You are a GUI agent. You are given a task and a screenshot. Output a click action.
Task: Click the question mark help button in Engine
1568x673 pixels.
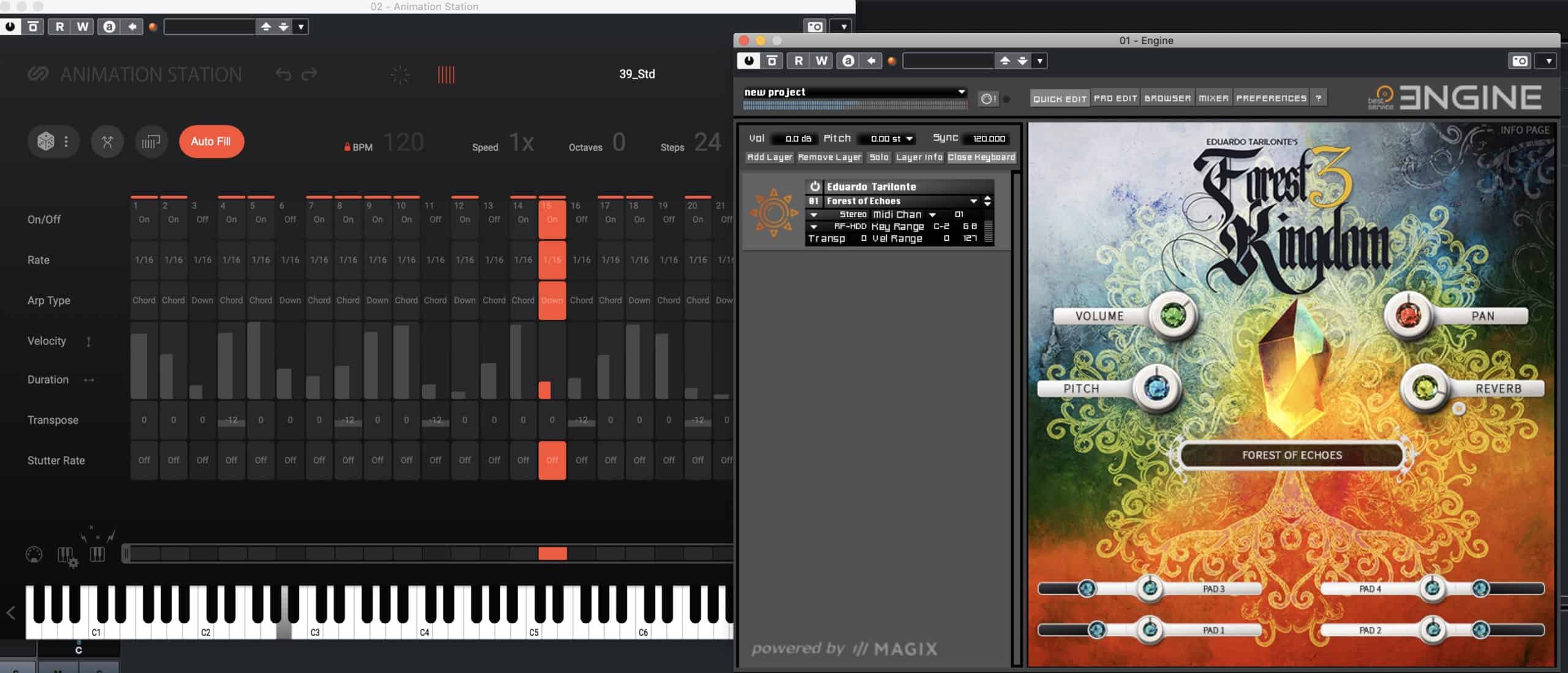(x=1319, y=98)
